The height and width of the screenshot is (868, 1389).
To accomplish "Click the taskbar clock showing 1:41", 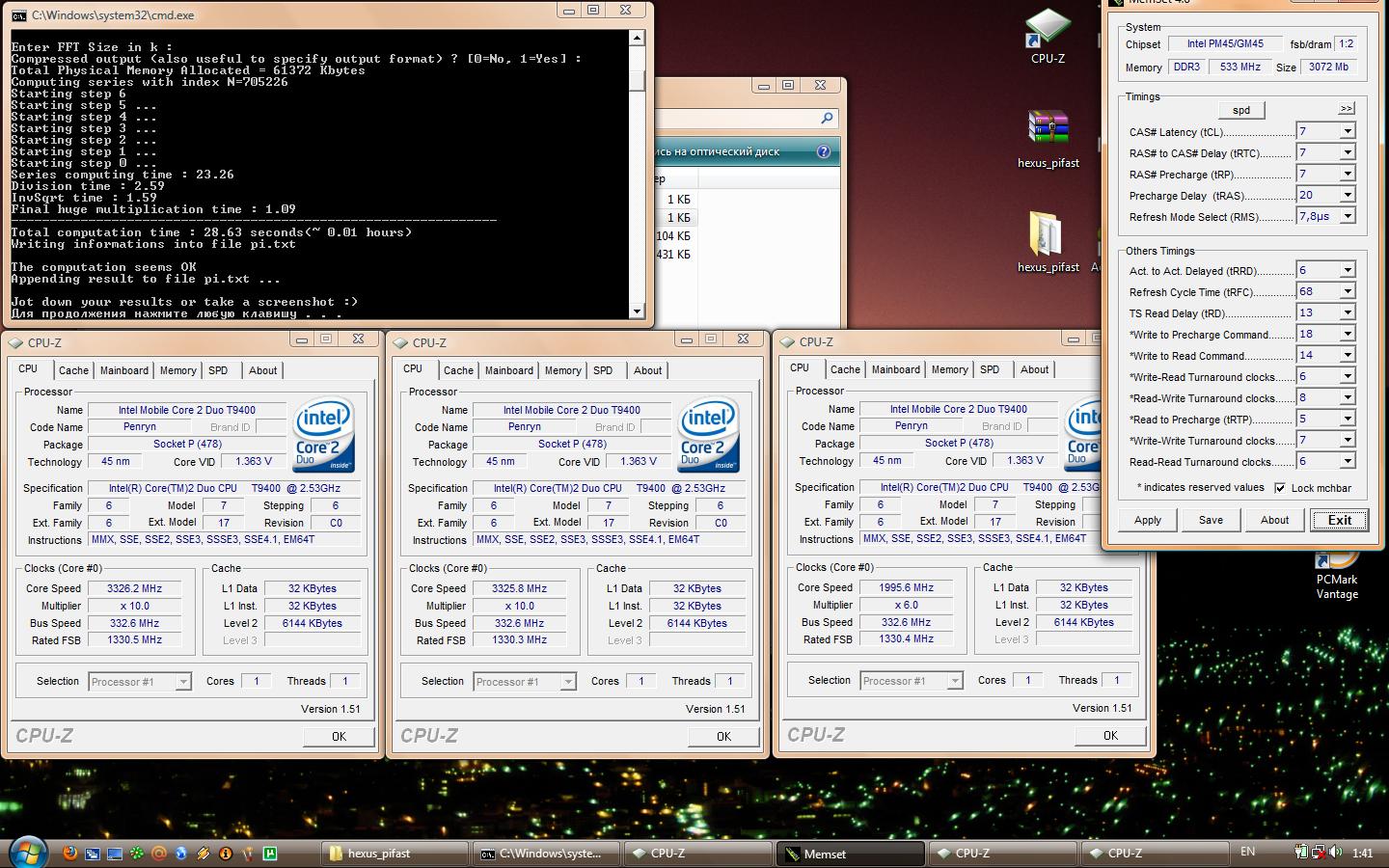I will pyautogui.click(x=1362, y=854).
